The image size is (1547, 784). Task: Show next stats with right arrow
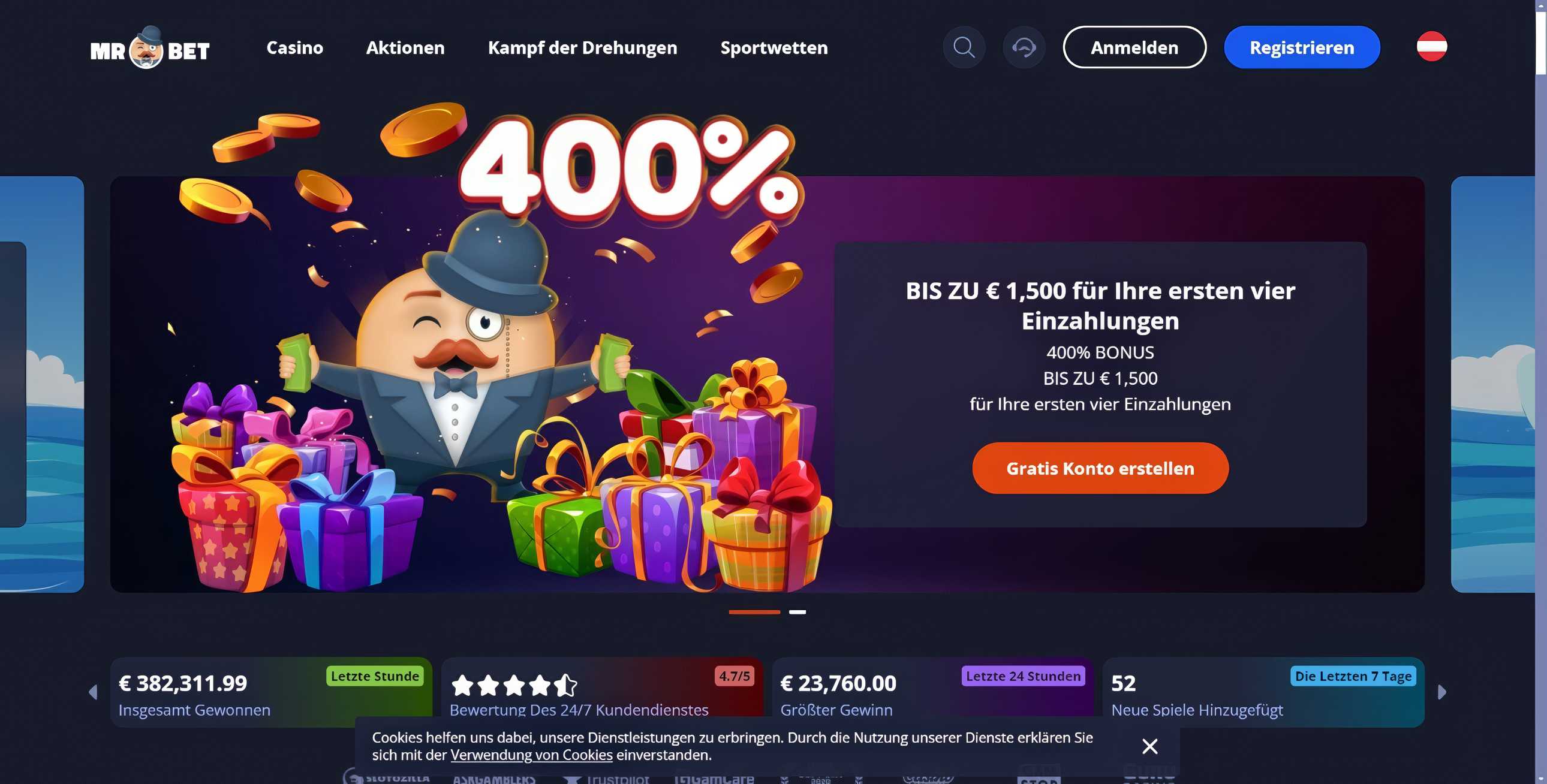coord(1442,692)
